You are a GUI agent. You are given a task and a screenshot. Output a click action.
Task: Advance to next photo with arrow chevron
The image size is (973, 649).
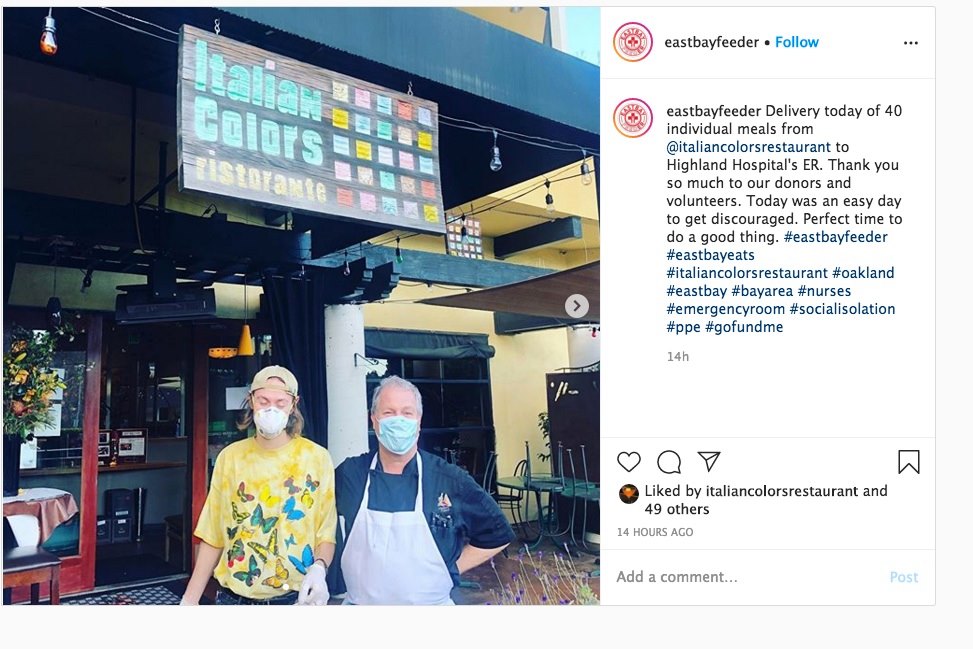[576, 306]
